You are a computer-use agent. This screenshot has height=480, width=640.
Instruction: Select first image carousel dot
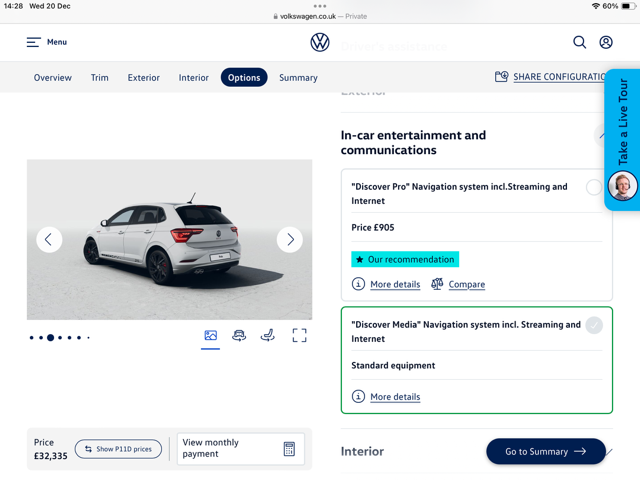pyautogui.click(x=31, y=338)
